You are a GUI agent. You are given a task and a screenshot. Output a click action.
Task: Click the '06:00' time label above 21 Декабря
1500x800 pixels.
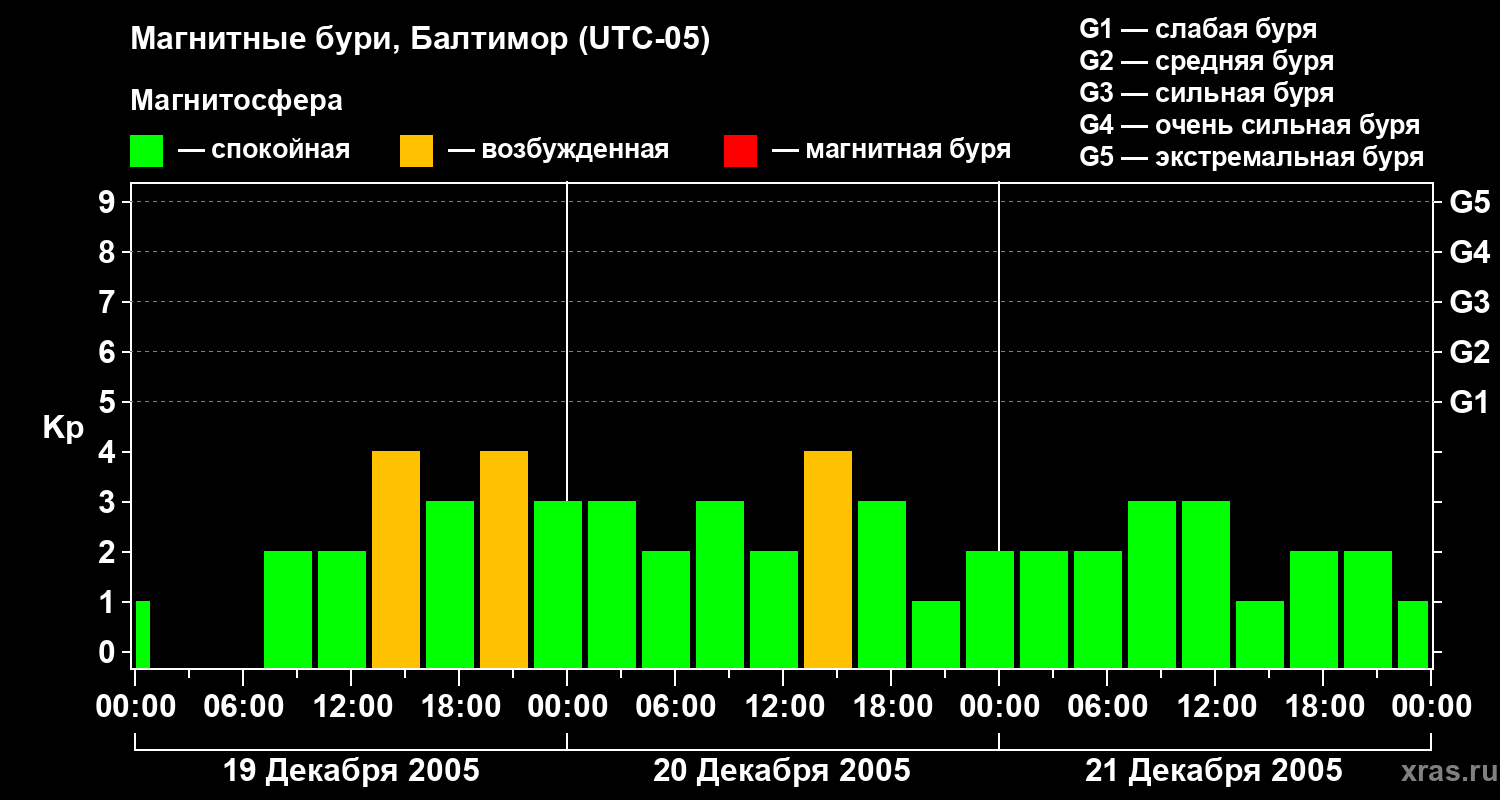(1107, 707)
